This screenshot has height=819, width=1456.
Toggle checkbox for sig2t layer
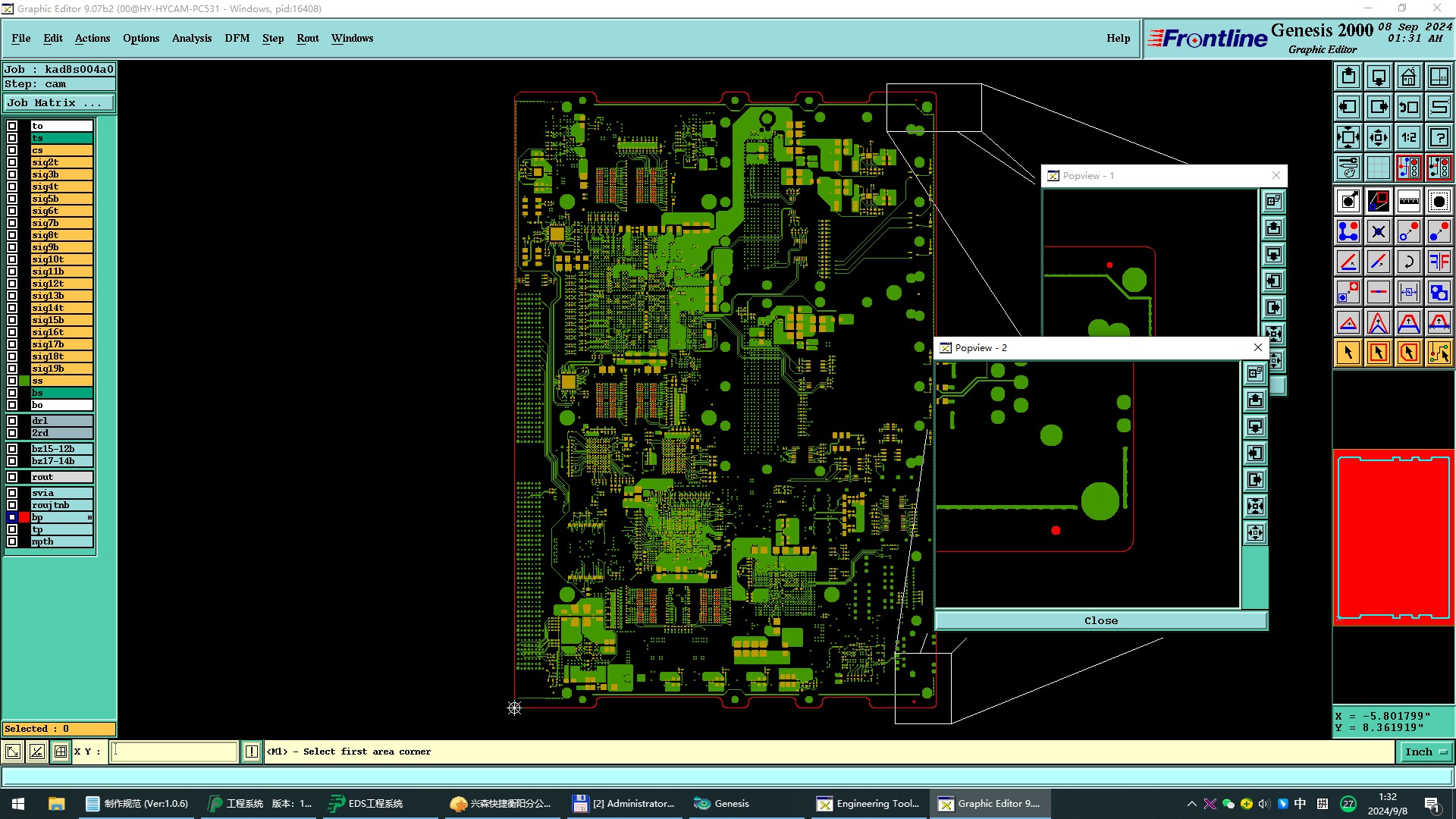pyautogui.click(x=12, y=162)
